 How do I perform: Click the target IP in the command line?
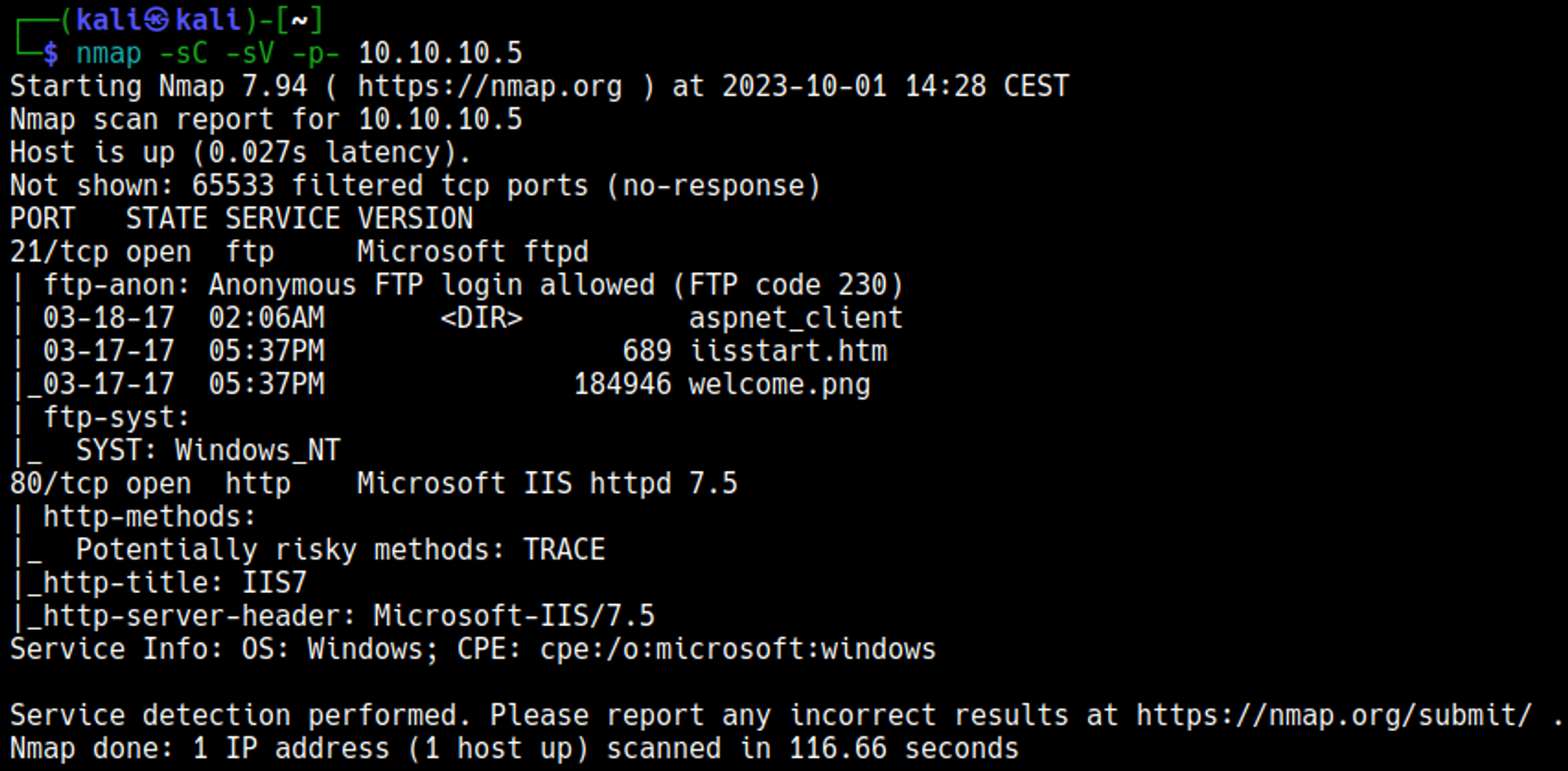pyautogui.click(x=440, y=53)
